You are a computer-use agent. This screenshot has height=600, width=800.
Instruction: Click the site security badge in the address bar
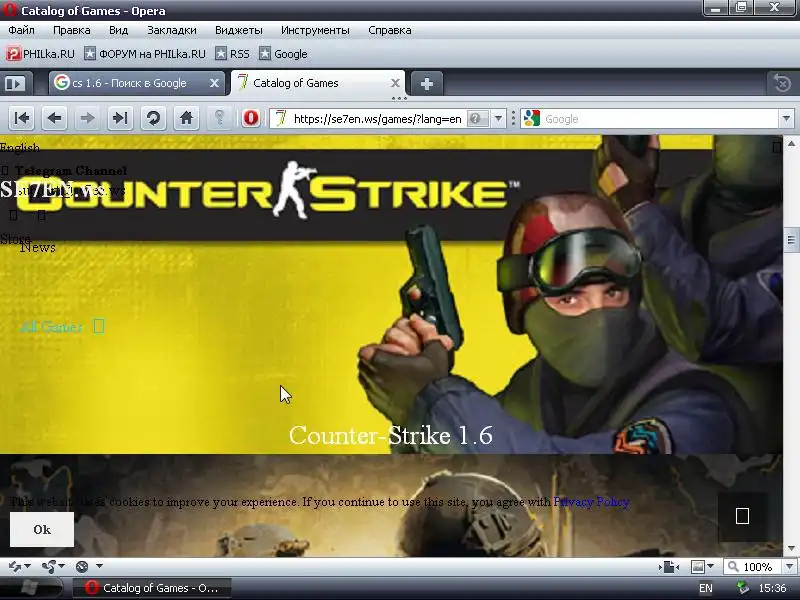478,119
